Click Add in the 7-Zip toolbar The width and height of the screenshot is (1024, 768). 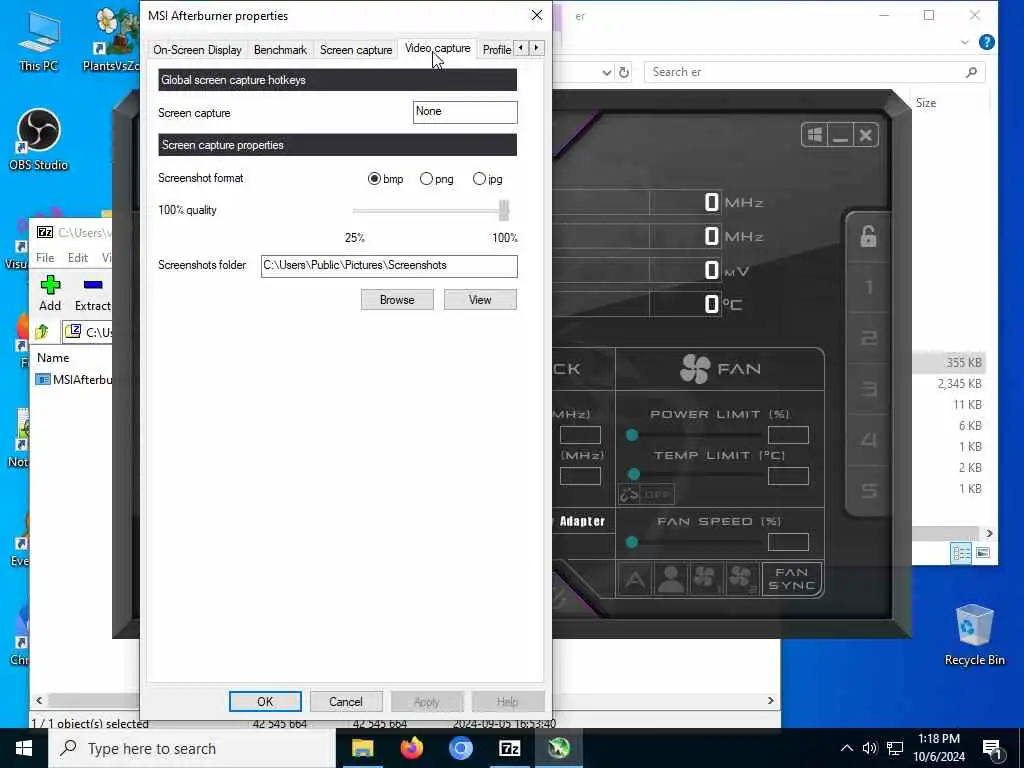[50, 293]
